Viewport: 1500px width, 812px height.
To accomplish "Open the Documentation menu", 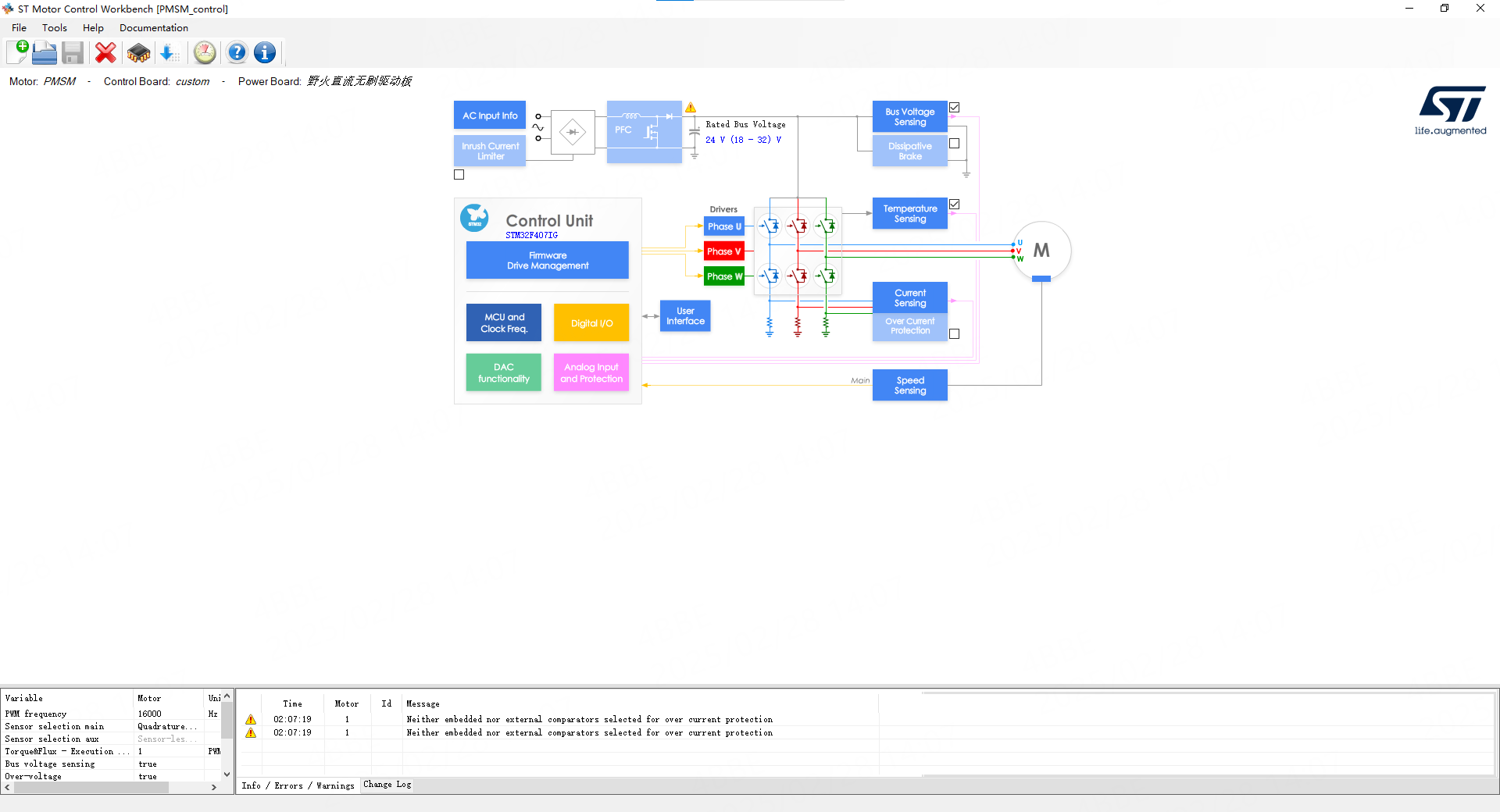I will [x=154, y=27].
